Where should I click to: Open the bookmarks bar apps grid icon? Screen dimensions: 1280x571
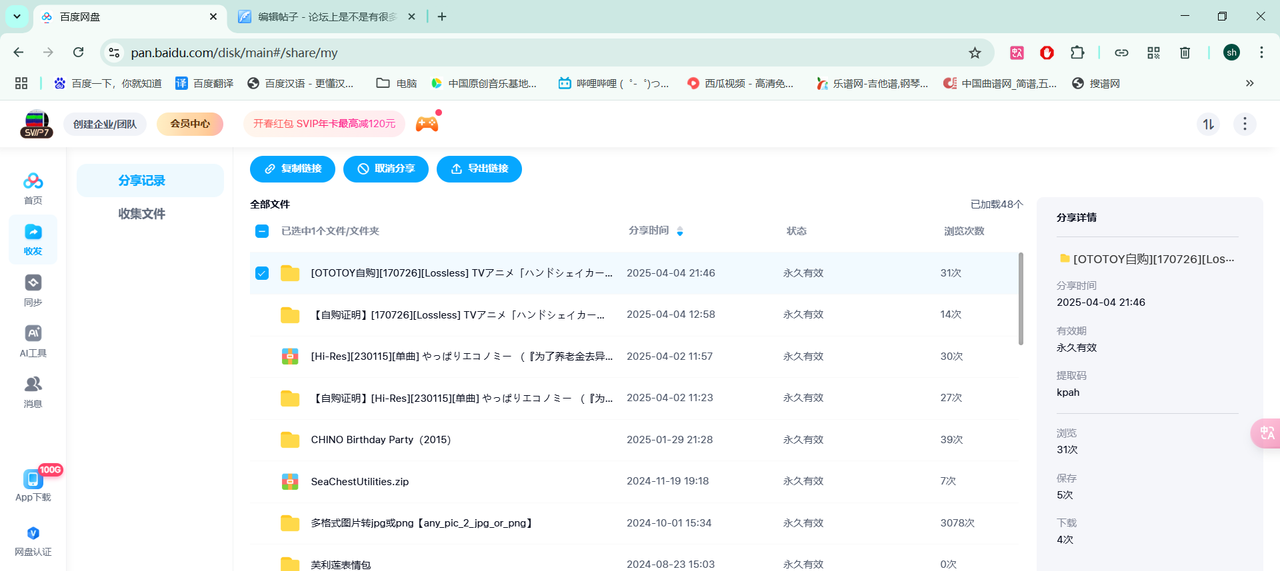20,83
